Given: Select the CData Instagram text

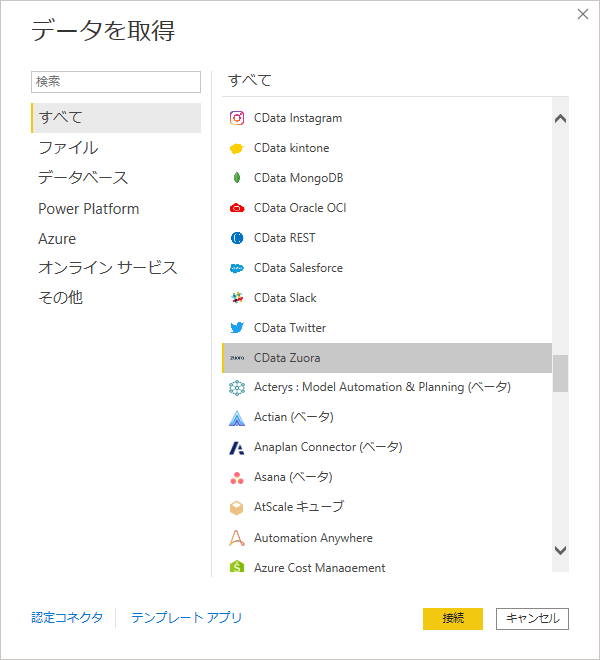Looking at the screenshot, I should click(298, 118).
